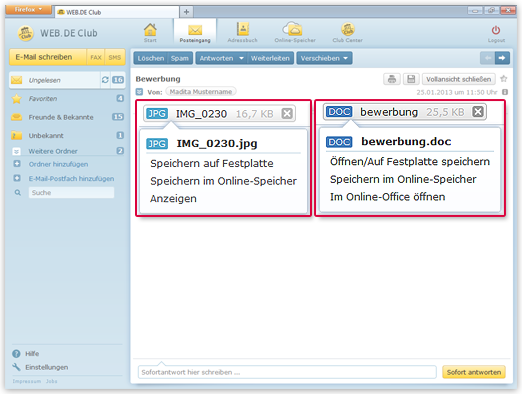Click the sender info icon before Von:
The height and width of the screenshot is (394, 522).
pyautogui.click(x=139, y=92)
